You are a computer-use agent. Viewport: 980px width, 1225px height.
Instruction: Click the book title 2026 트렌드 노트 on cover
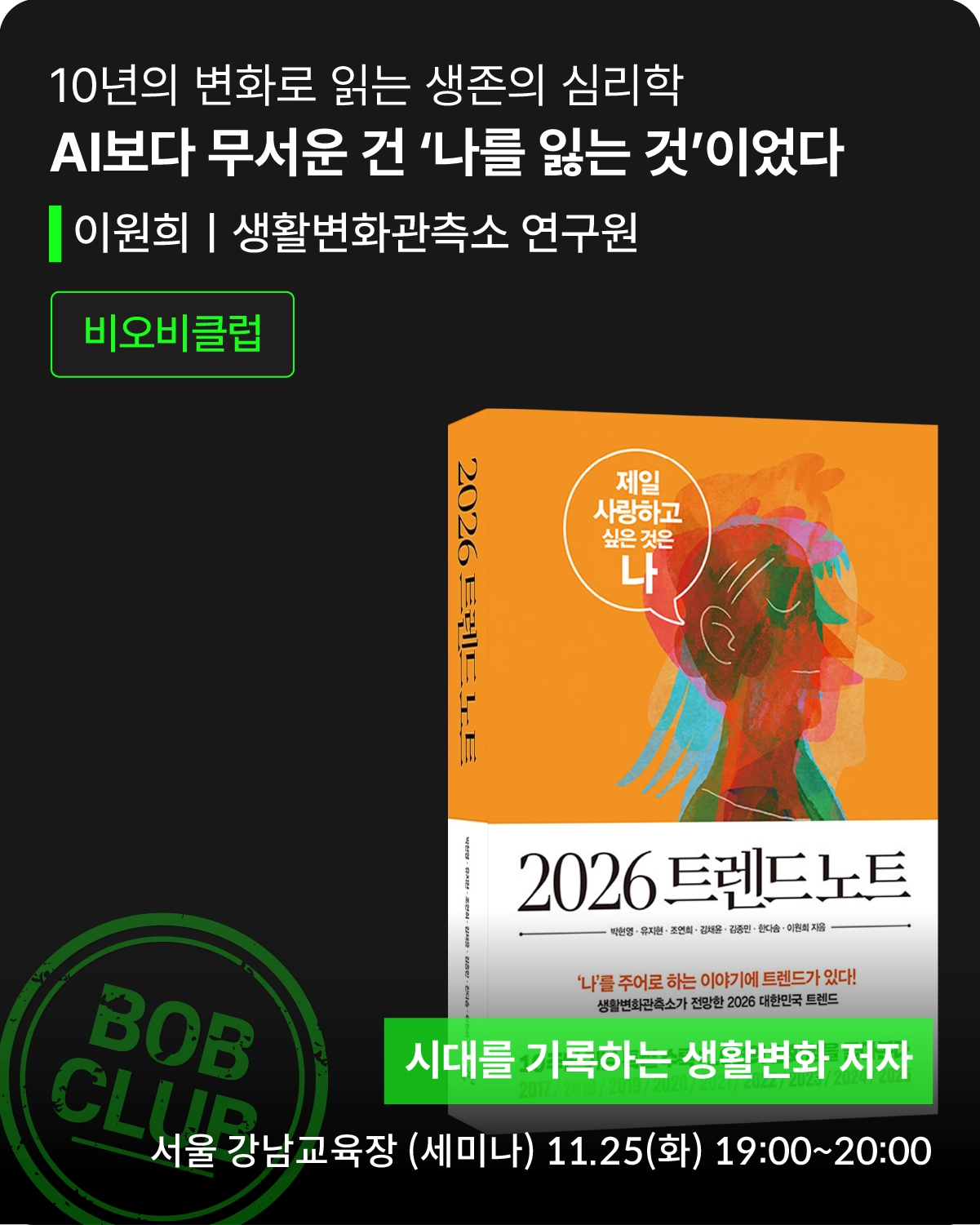tap(713, 880)
